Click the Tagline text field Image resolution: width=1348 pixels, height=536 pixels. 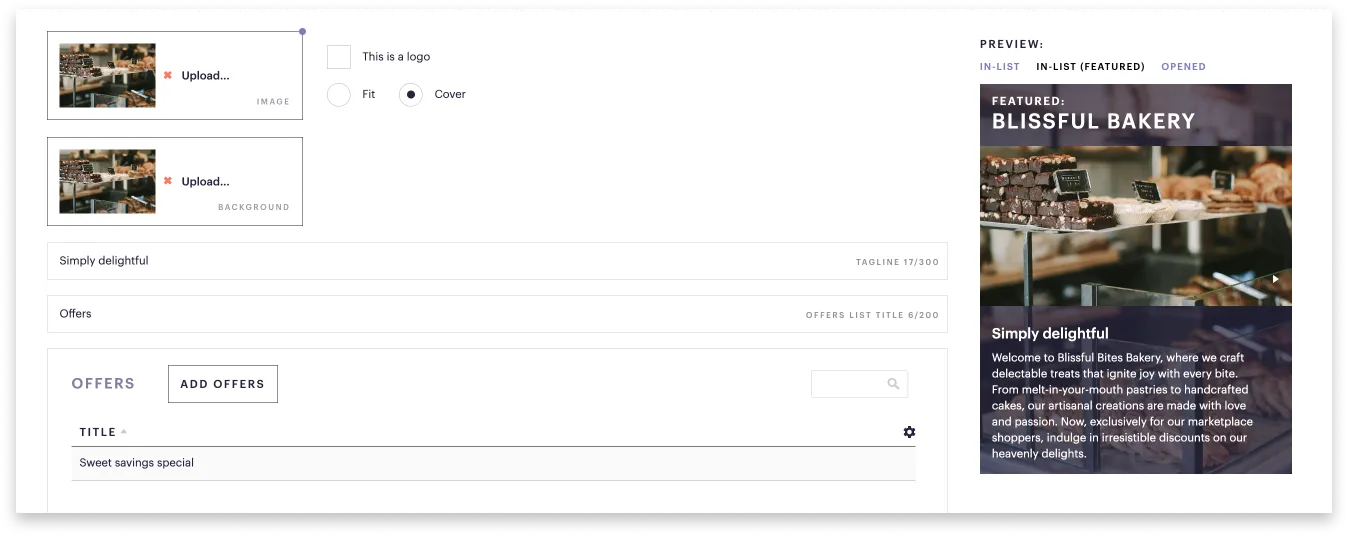coord(497,261)
